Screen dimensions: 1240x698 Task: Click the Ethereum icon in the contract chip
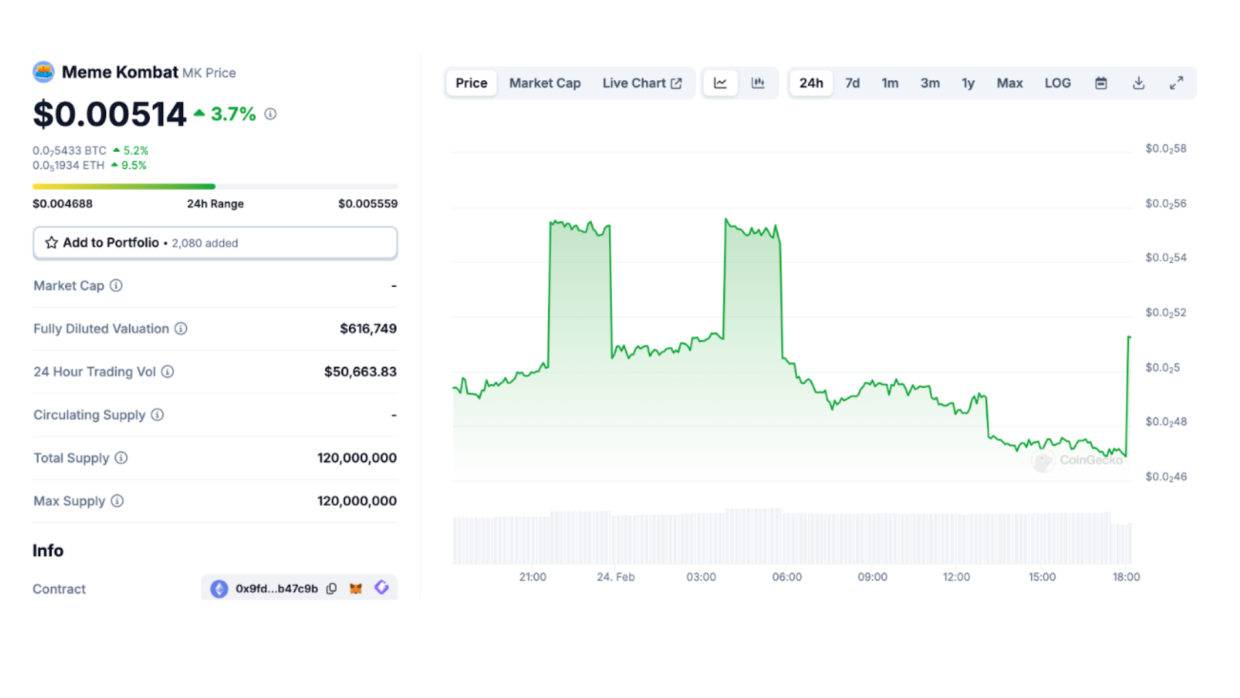pos(219,589)
